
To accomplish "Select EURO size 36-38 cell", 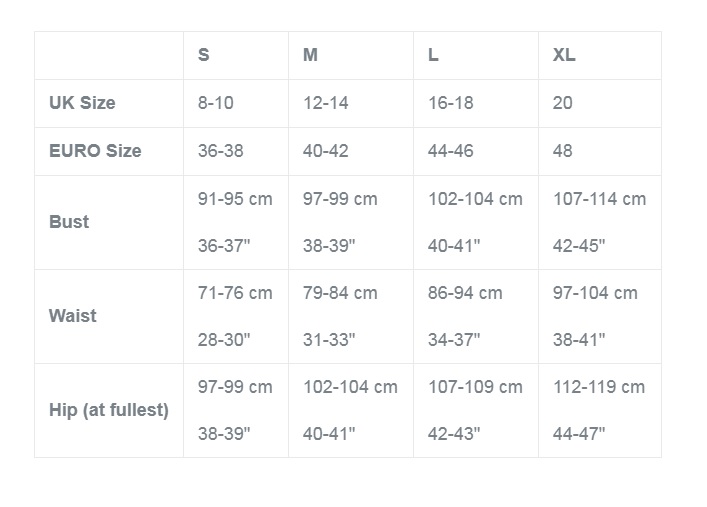I will coord(221,151).
